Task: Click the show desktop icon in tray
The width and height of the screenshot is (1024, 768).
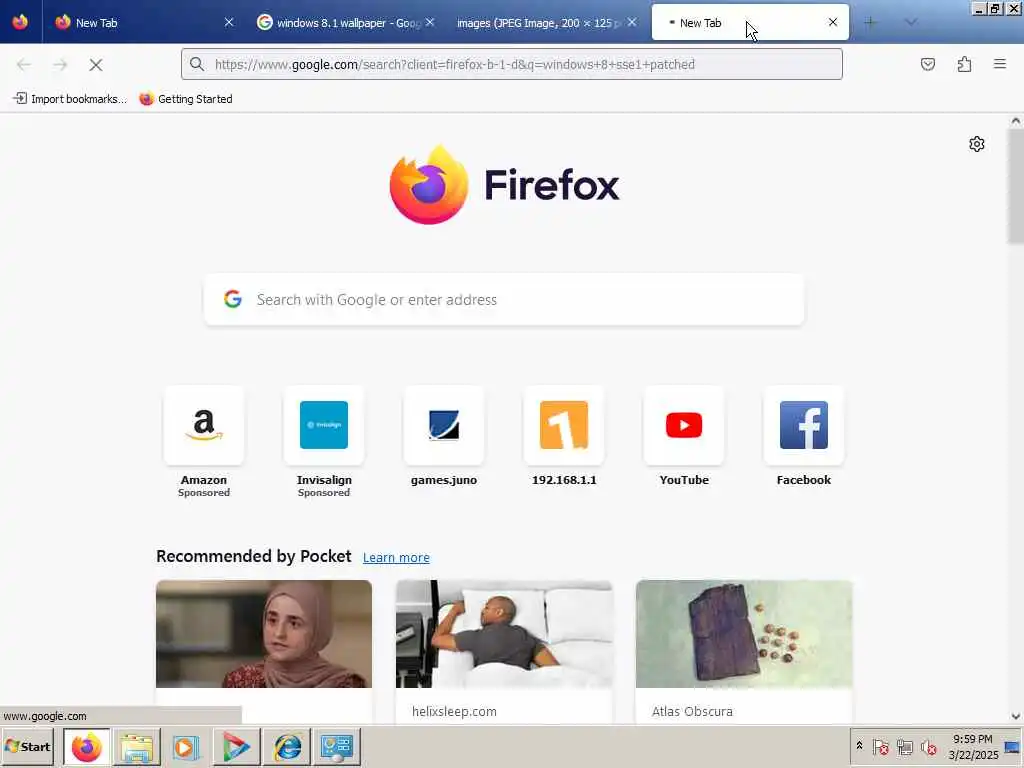Action: tap(1013, 747)
